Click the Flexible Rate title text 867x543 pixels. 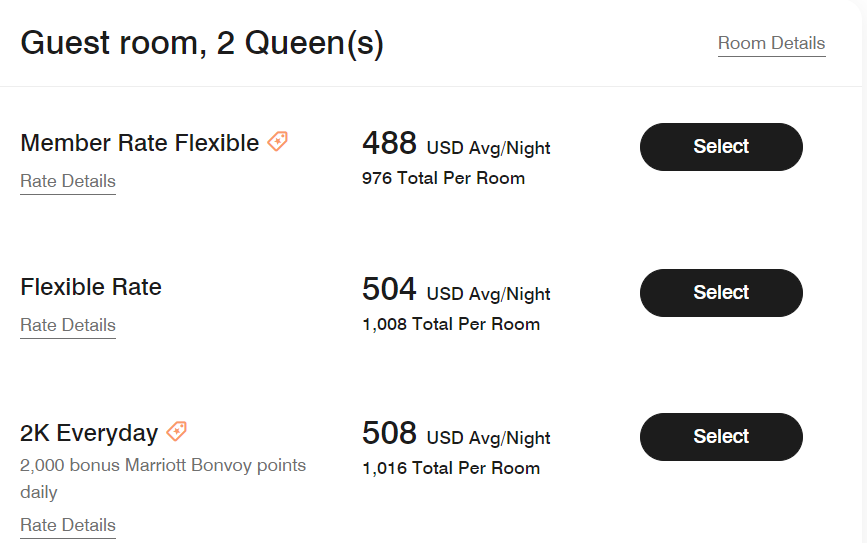[x=91, y=287]
